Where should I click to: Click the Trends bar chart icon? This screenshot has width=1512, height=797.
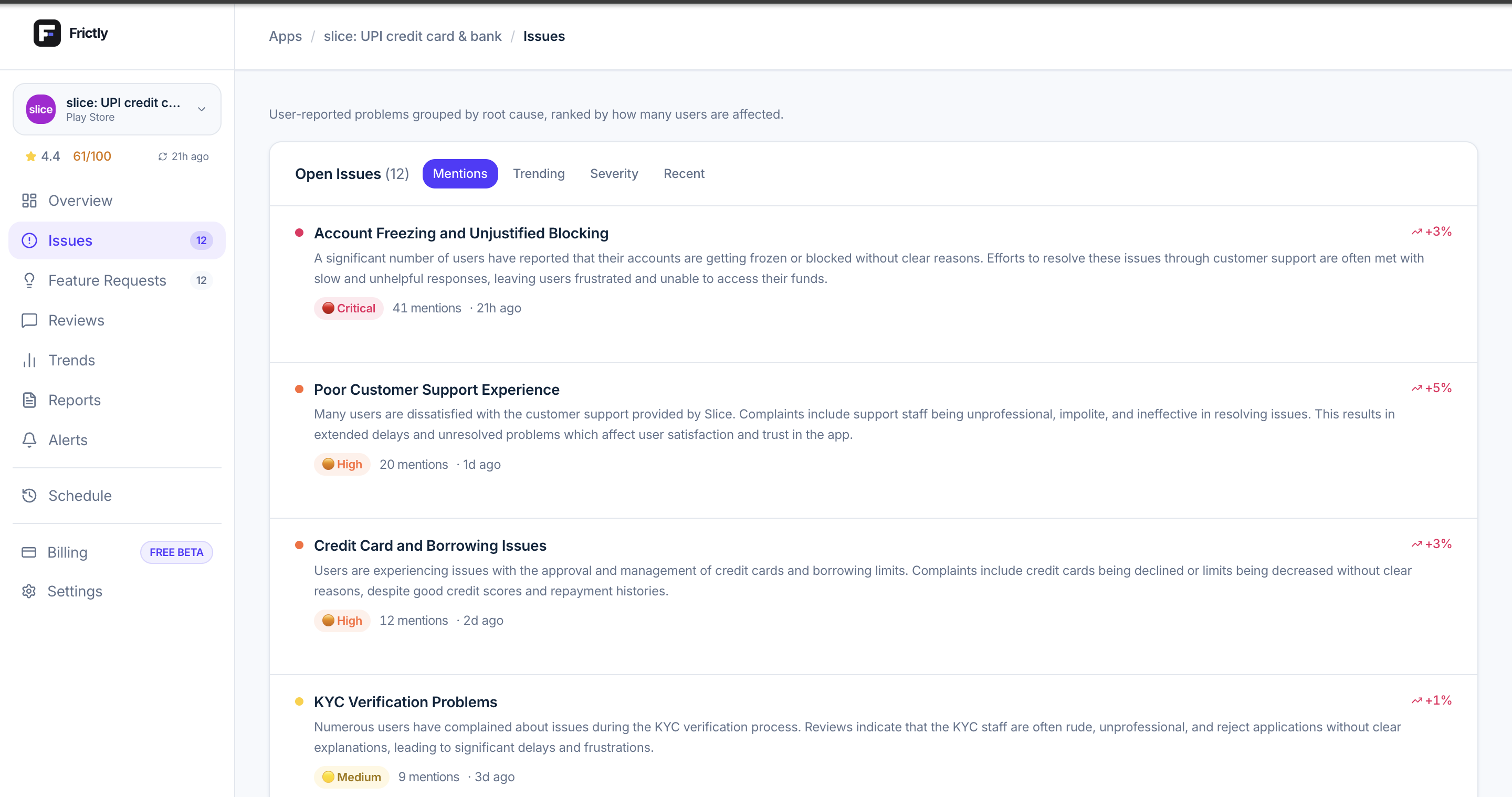(29, 360)
